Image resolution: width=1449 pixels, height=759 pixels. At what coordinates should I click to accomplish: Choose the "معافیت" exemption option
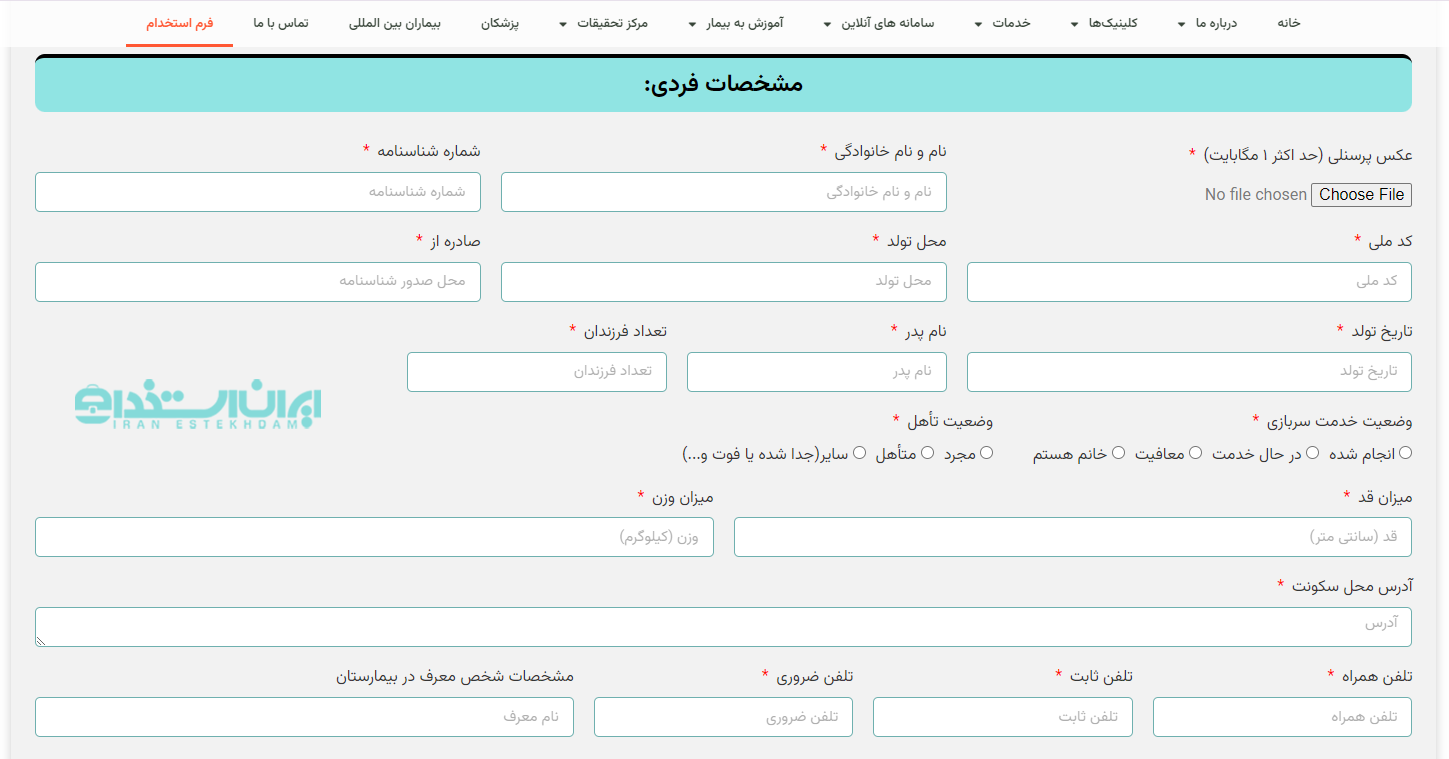[1195, 452]
